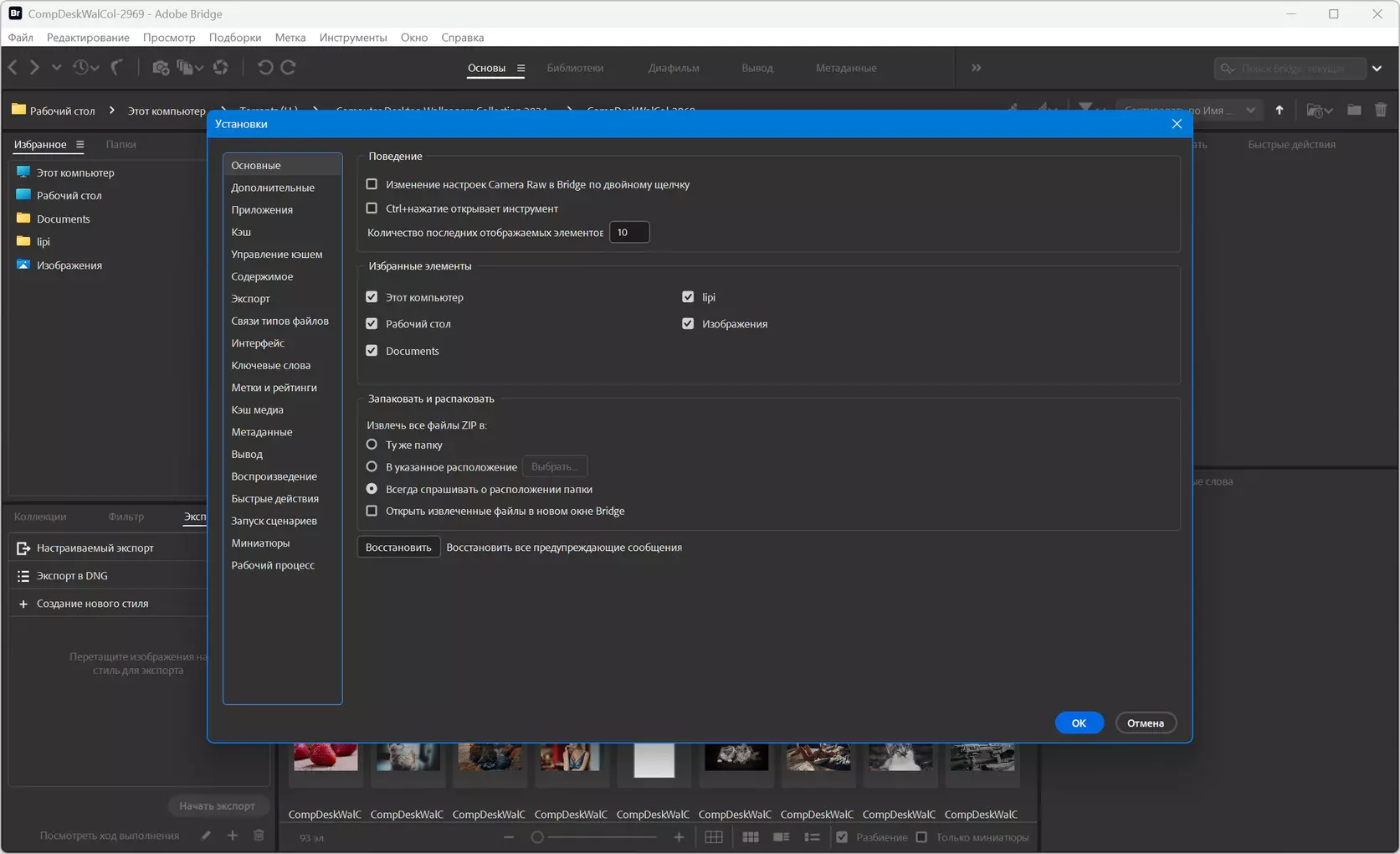Screen dimensions: 1400x854
Task: Click the Get Photos from Camera icon
Action: click(161, 68)
